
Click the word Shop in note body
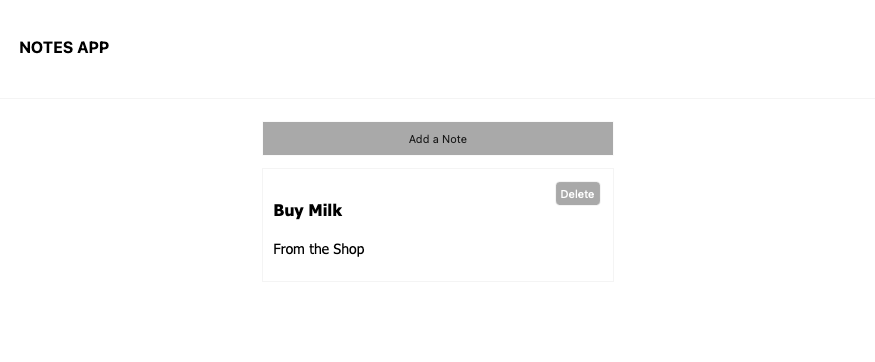pos(348,249)
